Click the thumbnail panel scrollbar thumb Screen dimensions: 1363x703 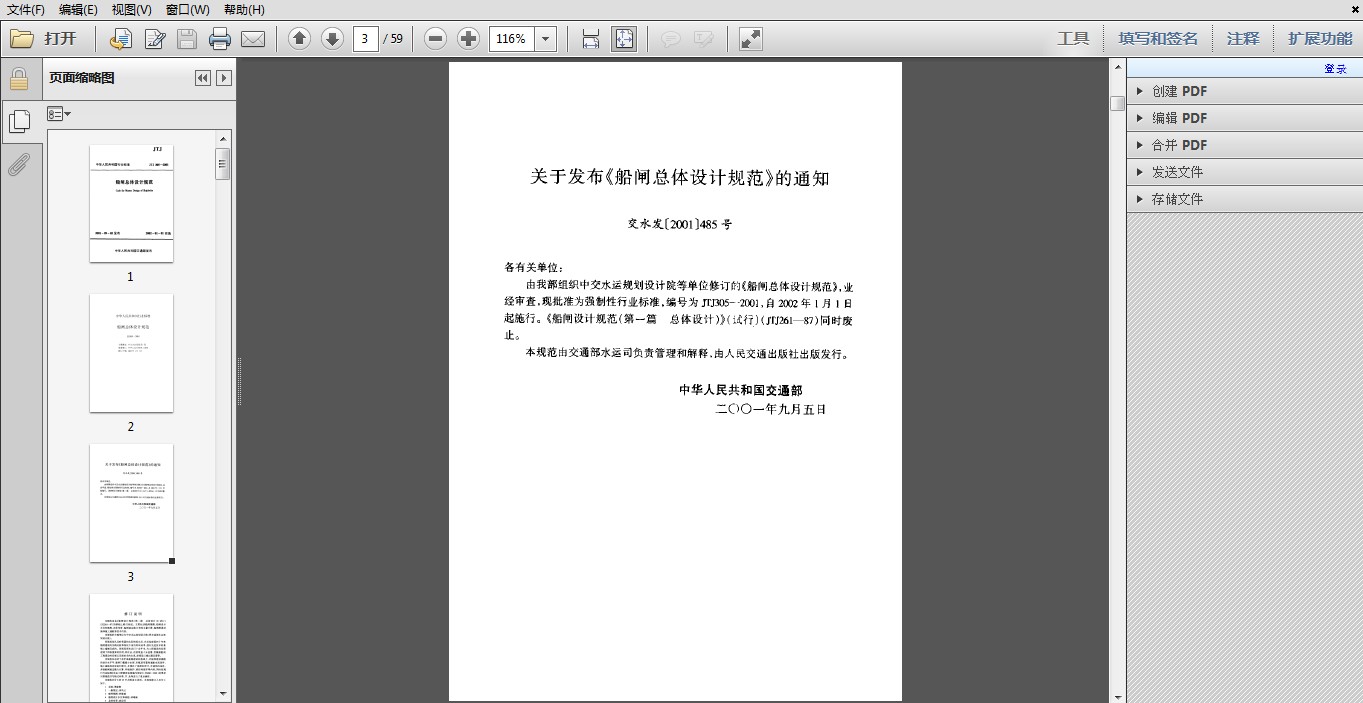pyautogui.click(x=223, y=163)
